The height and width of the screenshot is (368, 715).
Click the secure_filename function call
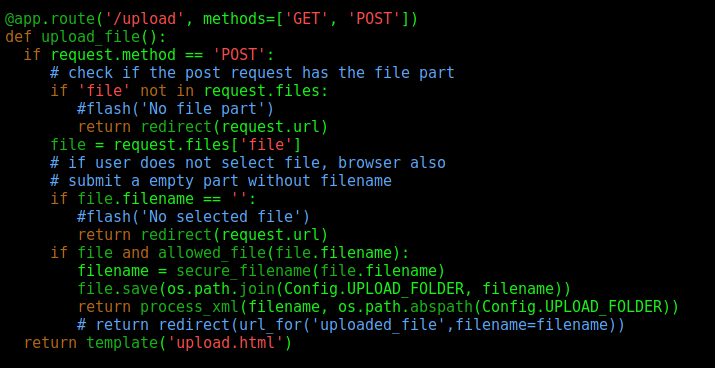click(x=311, y=271)
